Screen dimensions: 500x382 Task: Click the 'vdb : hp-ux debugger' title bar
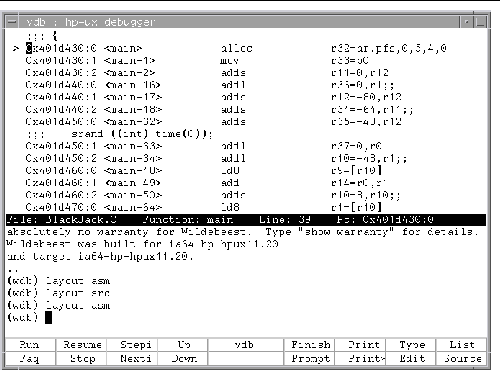239,22
